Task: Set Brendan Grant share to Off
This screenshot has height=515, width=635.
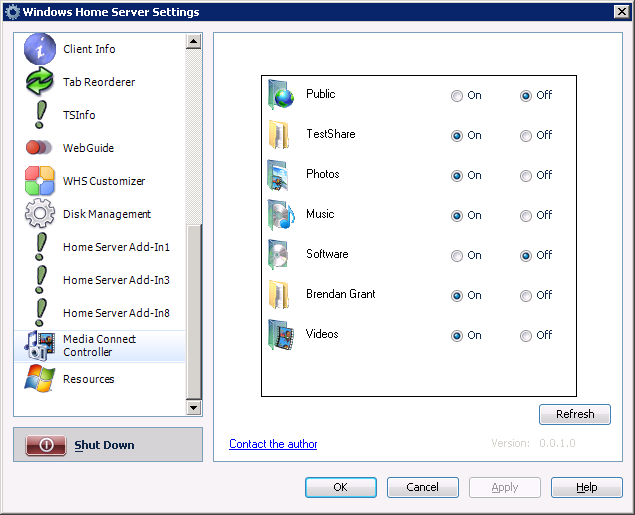Action: coord(525,296)
